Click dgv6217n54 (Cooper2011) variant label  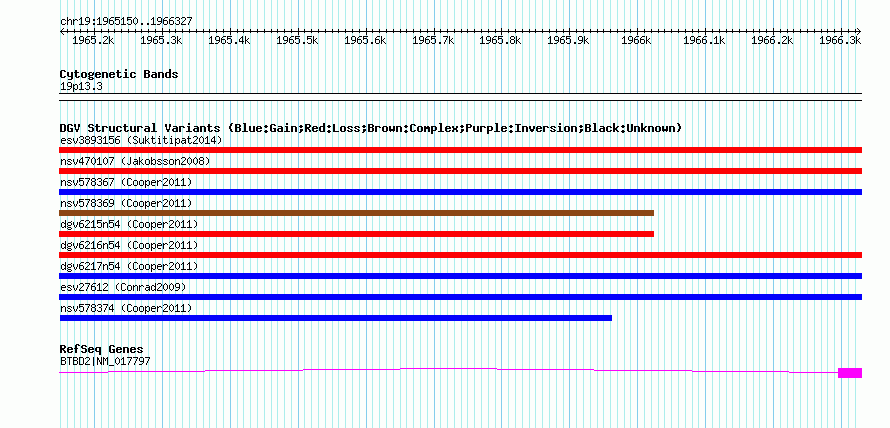129,266
